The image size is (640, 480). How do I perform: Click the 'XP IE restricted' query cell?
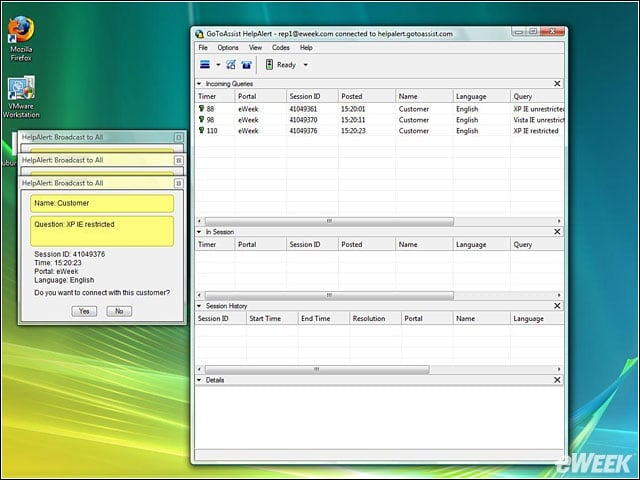coord(536,131)
